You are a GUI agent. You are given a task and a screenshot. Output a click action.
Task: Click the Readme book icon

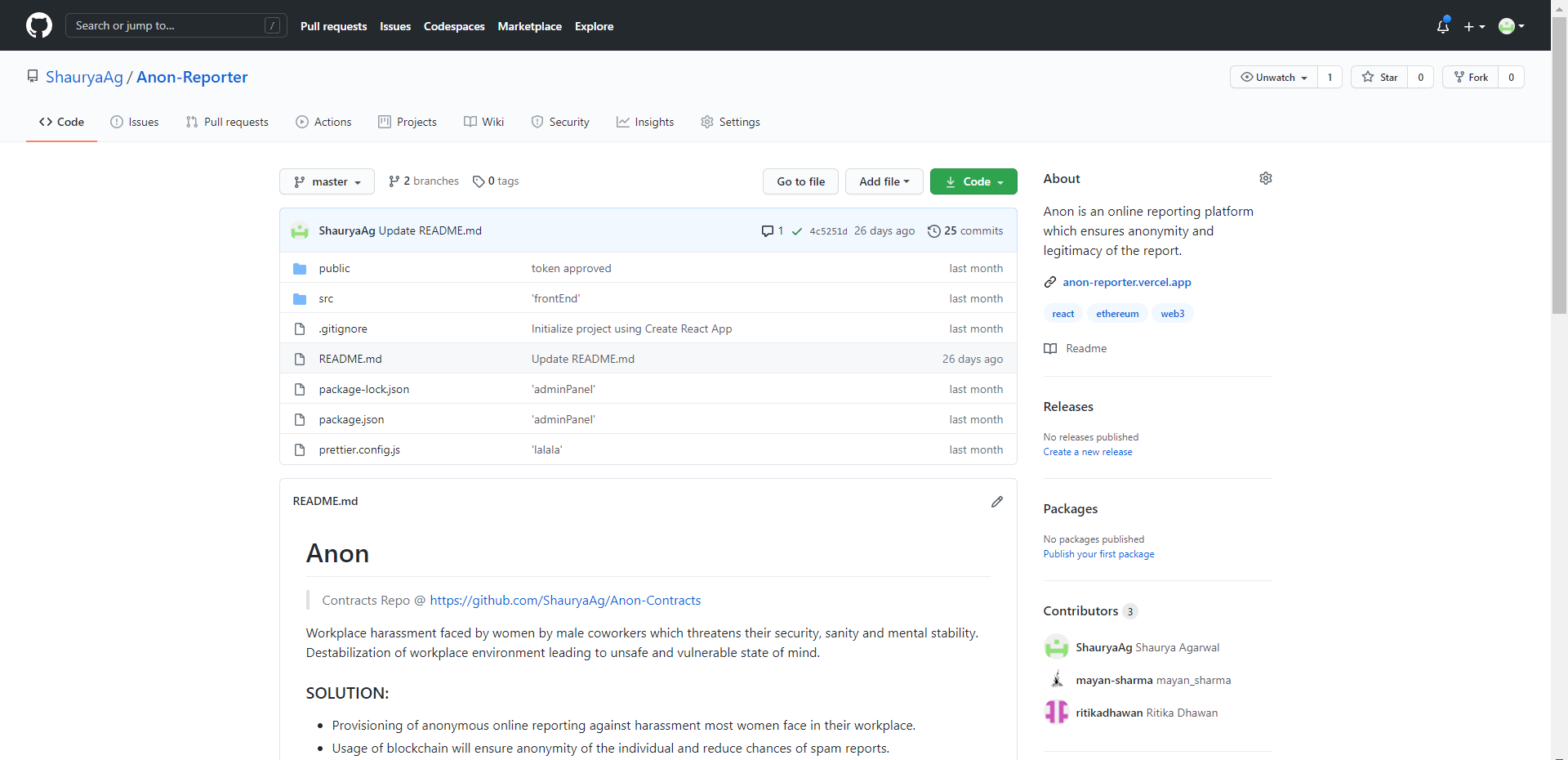pos(1050,348)
